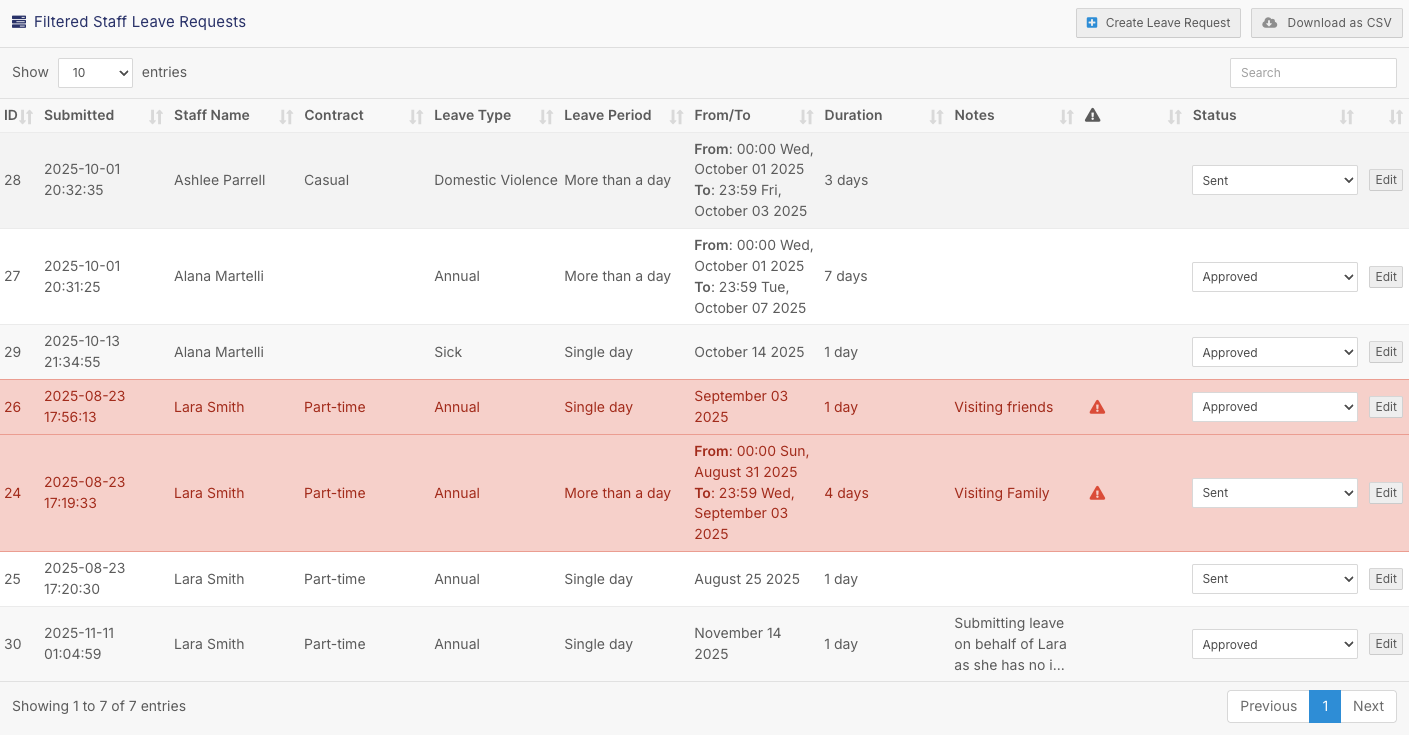Sort by From/To column arrows
Viewport: 1409px width, 735px height.
(806, 117)
